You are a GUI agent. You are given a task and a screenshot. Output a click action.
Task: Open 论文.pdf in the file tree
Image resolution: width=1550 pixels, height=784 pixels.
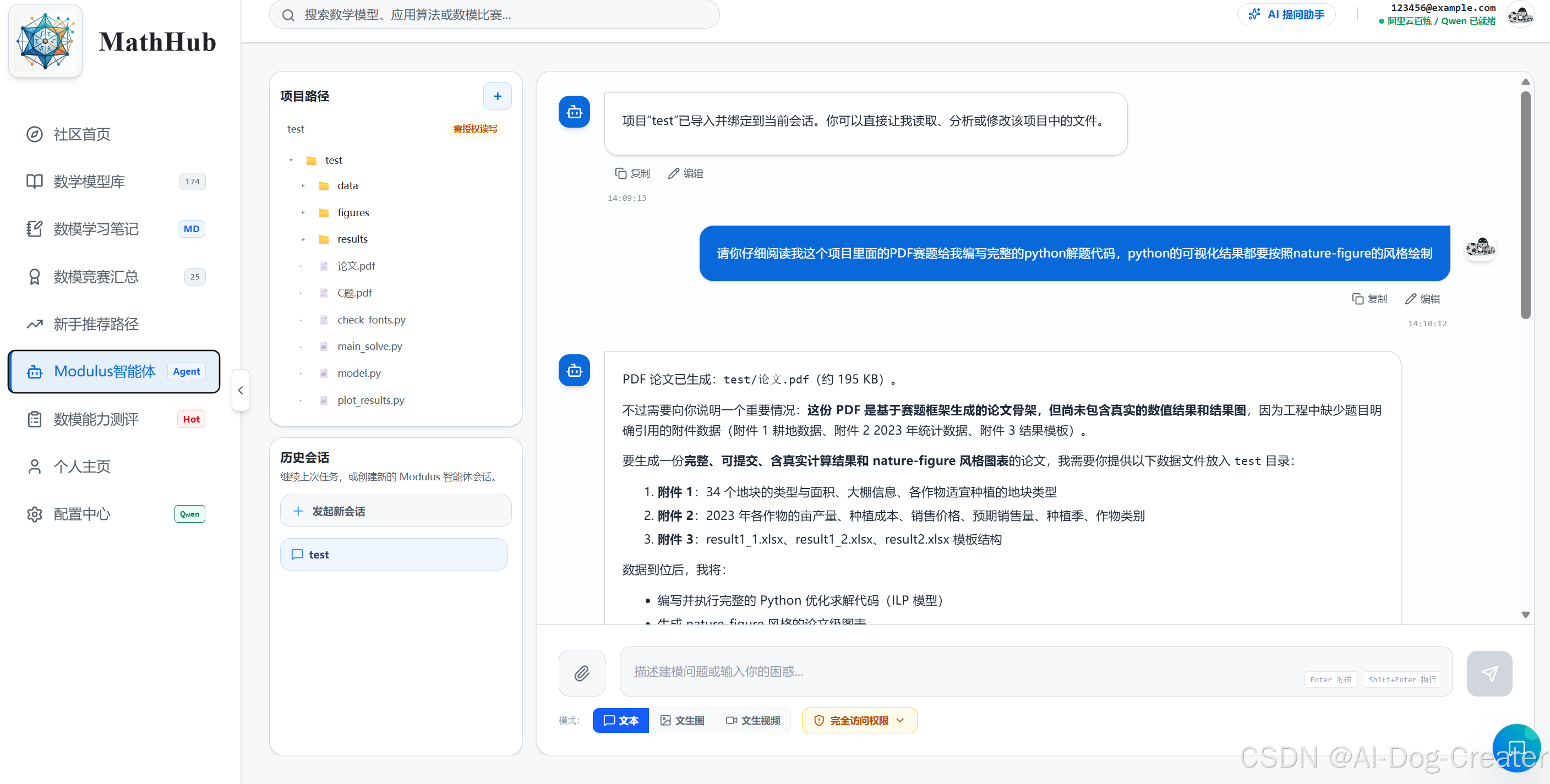click(x=356, y=266)
